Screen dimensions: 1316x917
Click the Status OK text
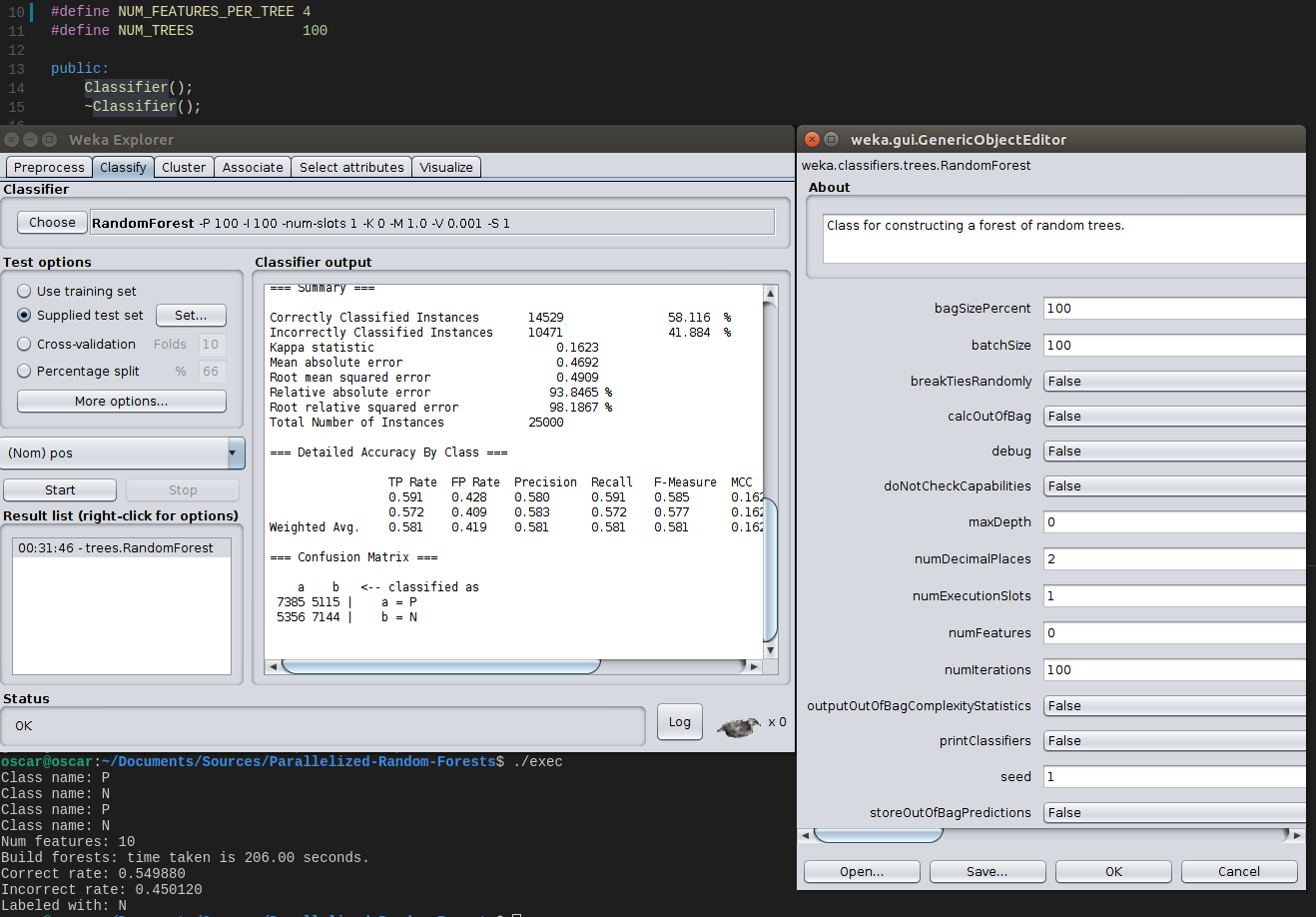pyautogui.click(x=24, y=726)
